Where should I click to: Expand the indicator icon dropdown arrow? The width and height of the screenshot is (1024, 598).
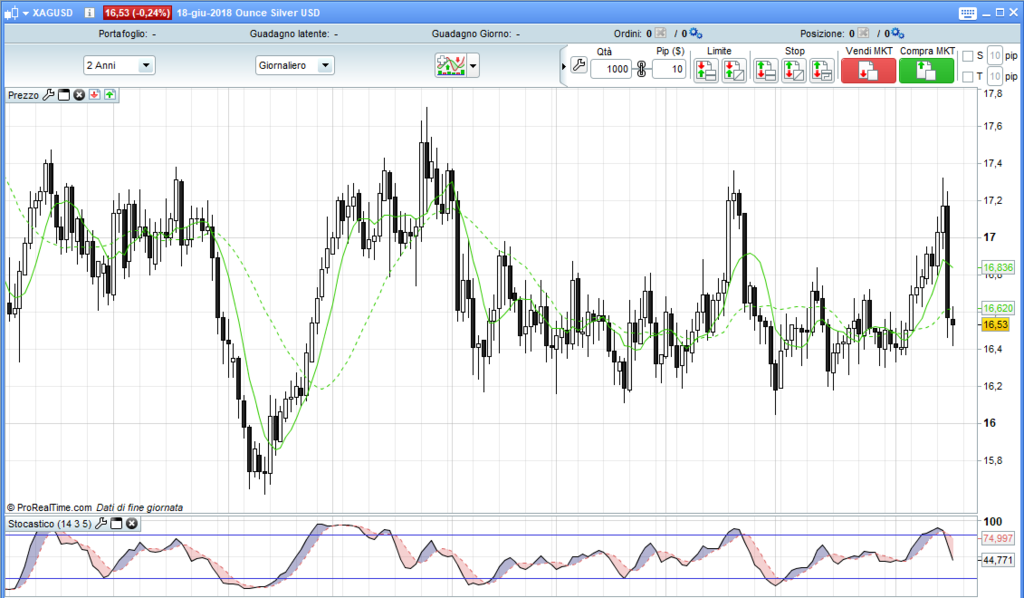pyautogui.click(x=473, y=67)
